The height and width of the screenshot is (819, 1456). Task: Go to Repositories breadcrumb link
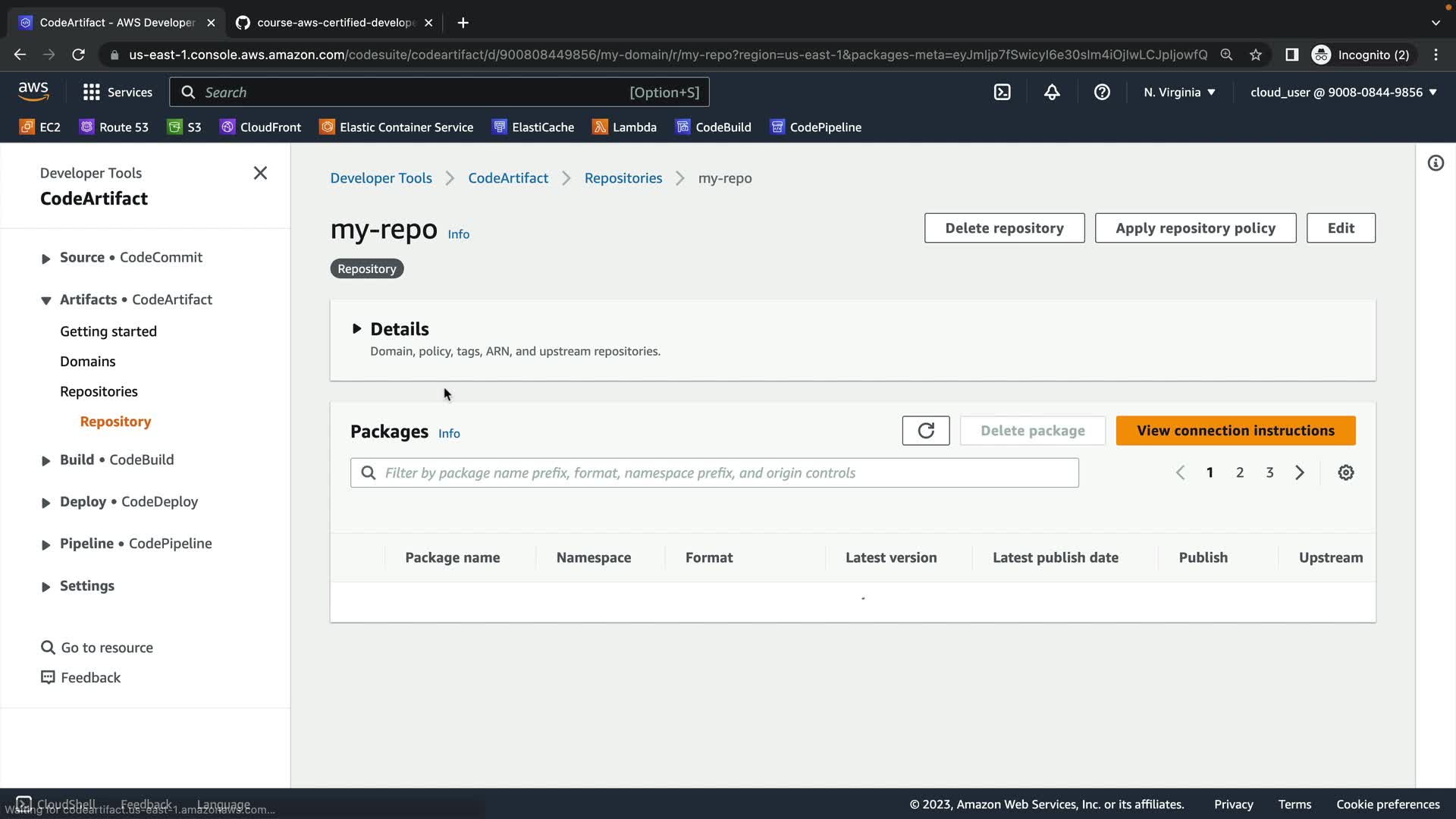[623, 178]
